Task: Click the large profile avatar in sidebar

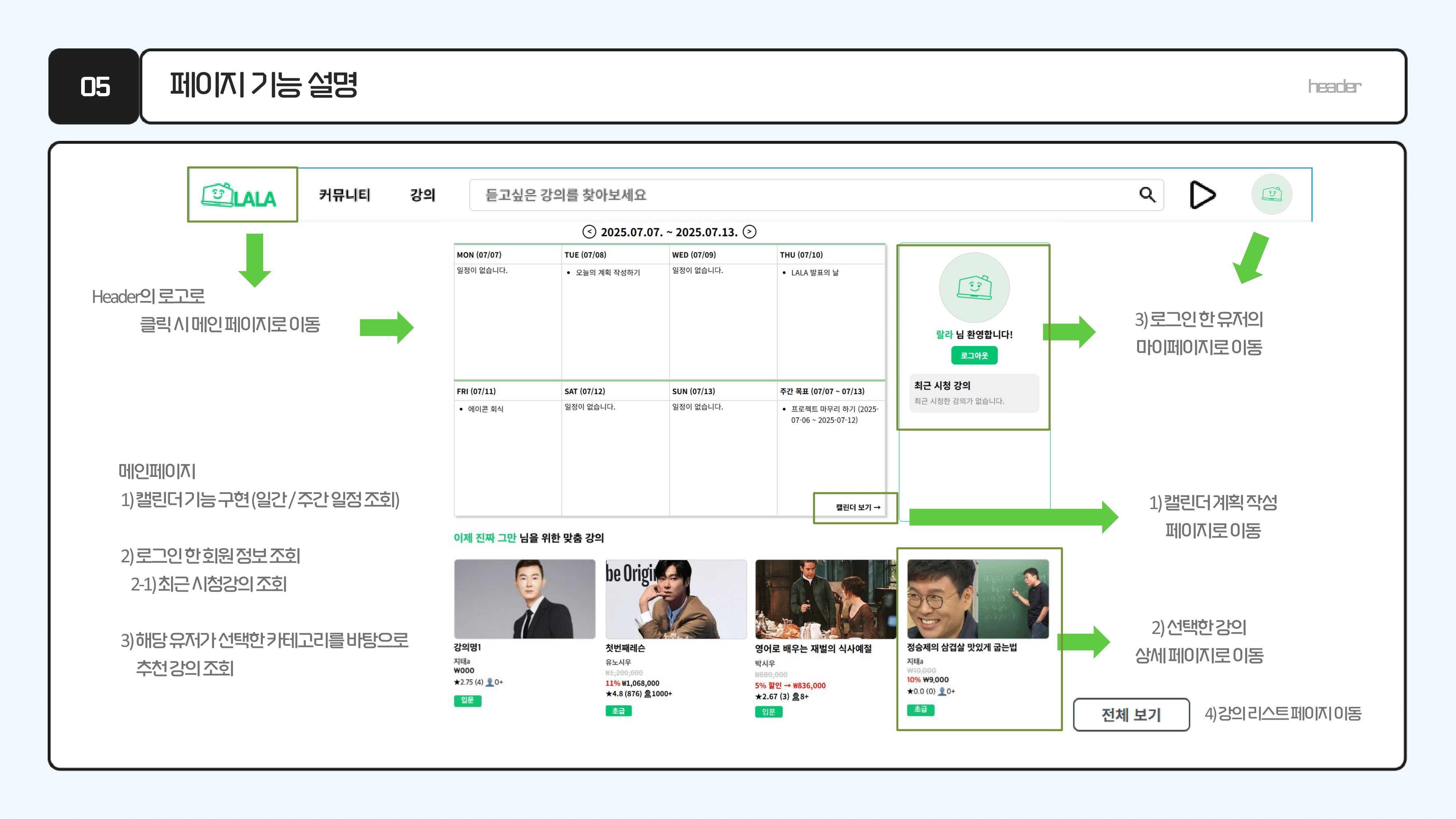Action: coord(974,288)
